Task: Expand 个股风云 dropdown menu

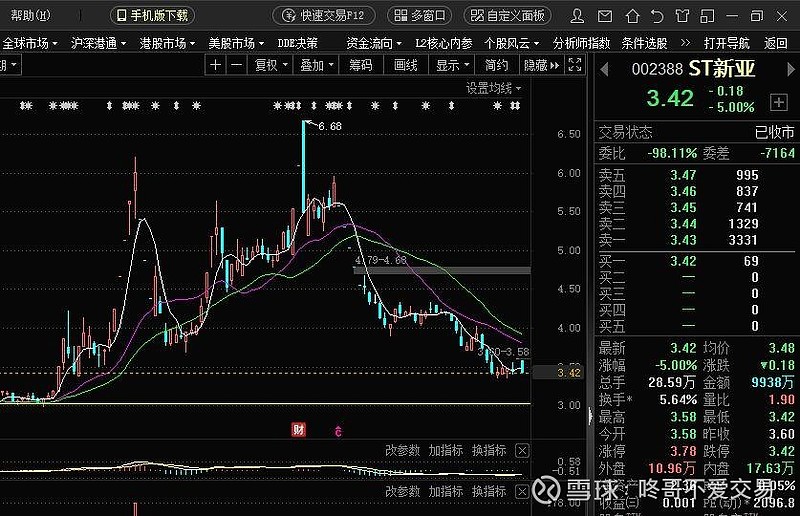Action: tap(512, 43)
